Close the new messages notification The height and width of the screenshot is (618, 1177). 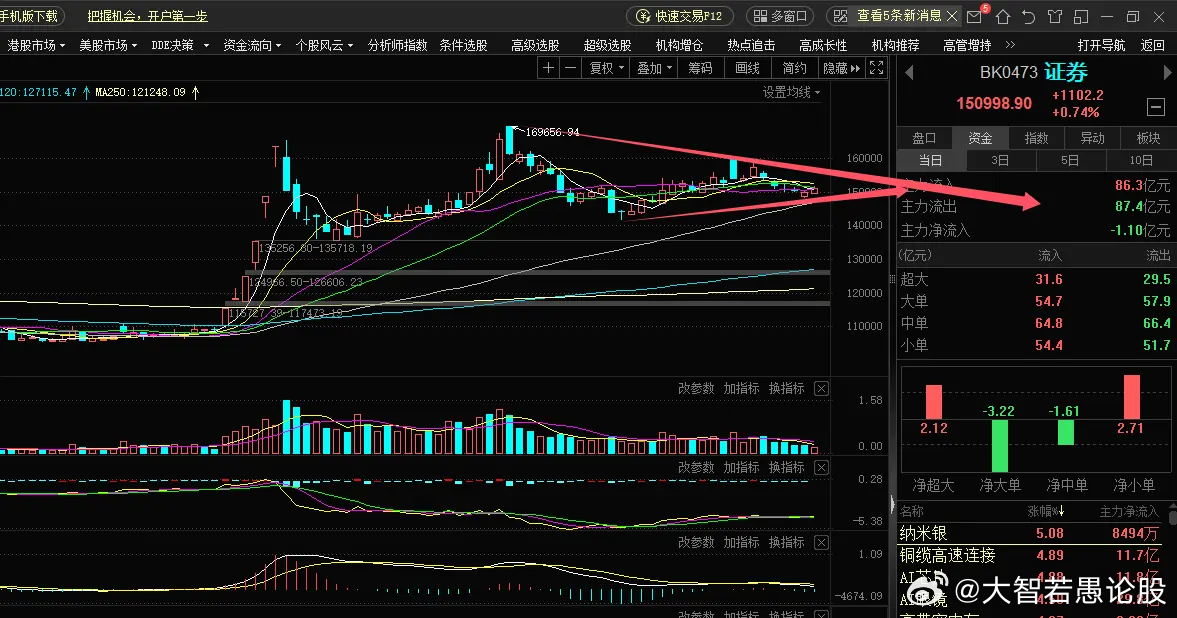click(952, 16)
